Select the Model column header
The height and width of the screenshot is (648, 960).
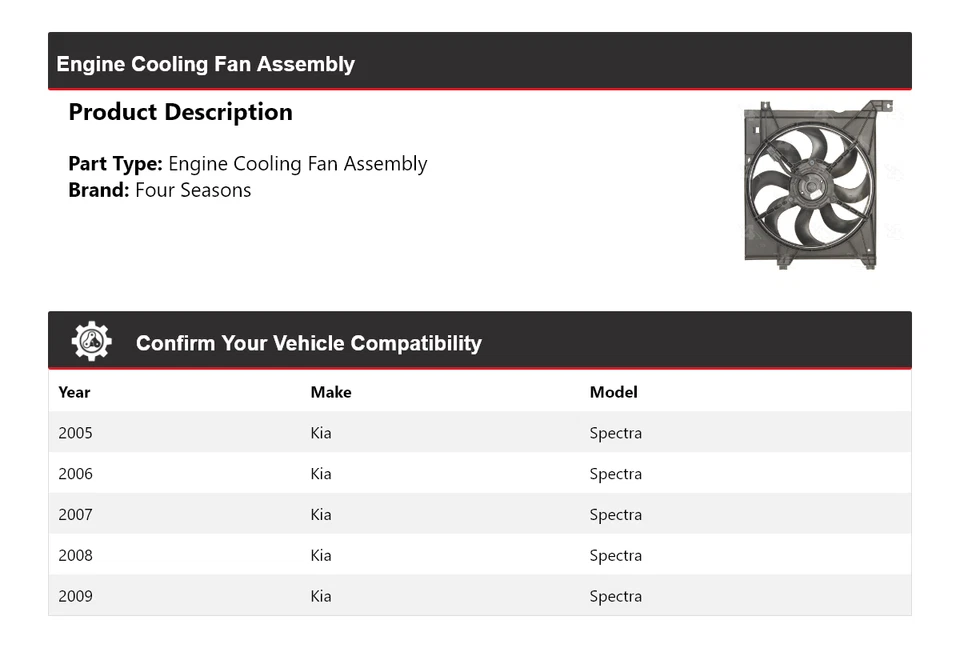pyautogui.click(x=613, y=392)
